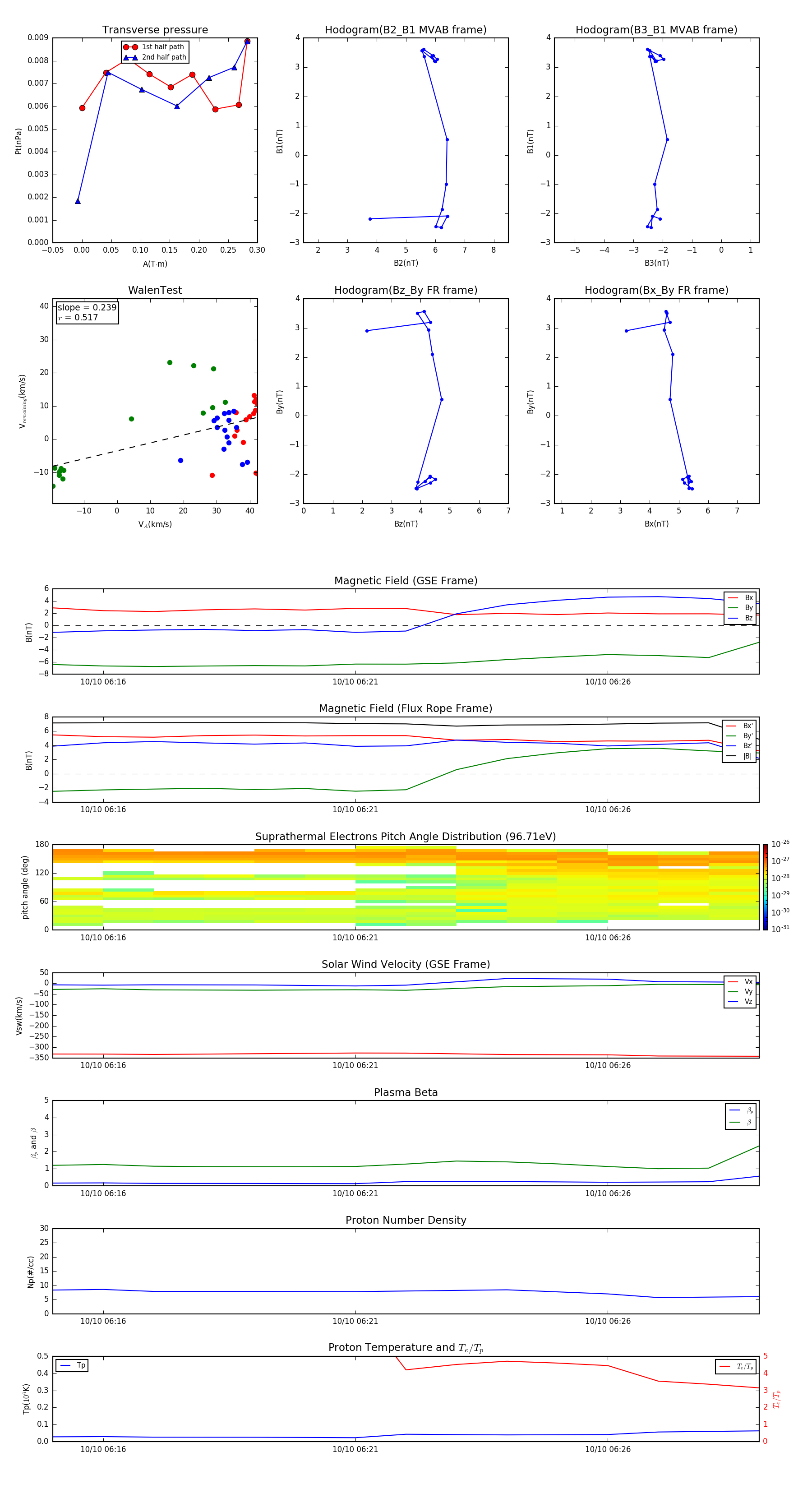Click the 'Vx' velocity legend entry
Viewport: 812px width, 1489px height.
[x=740, y=981]
